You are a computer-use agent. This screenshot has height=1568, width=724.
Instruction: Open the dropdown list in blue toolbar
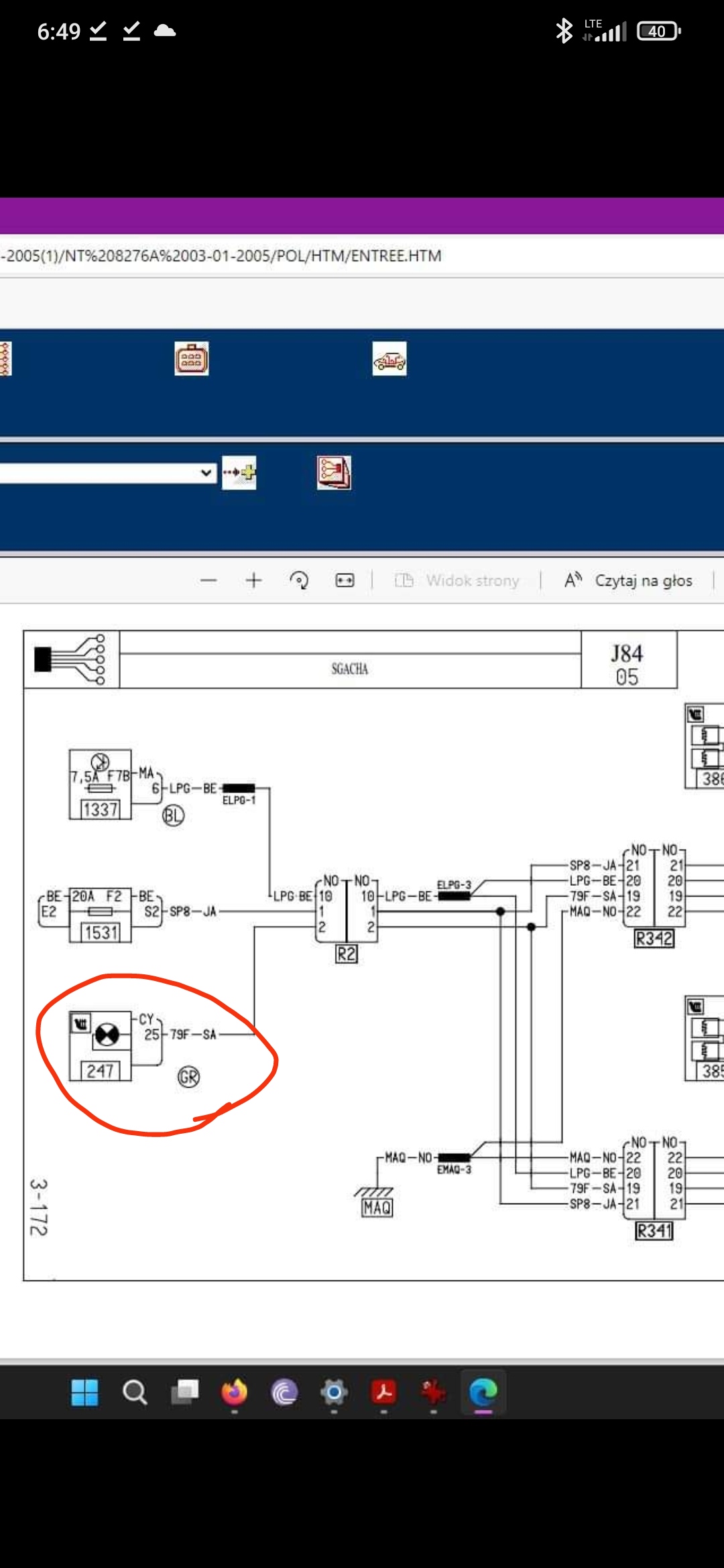[107, 473]
